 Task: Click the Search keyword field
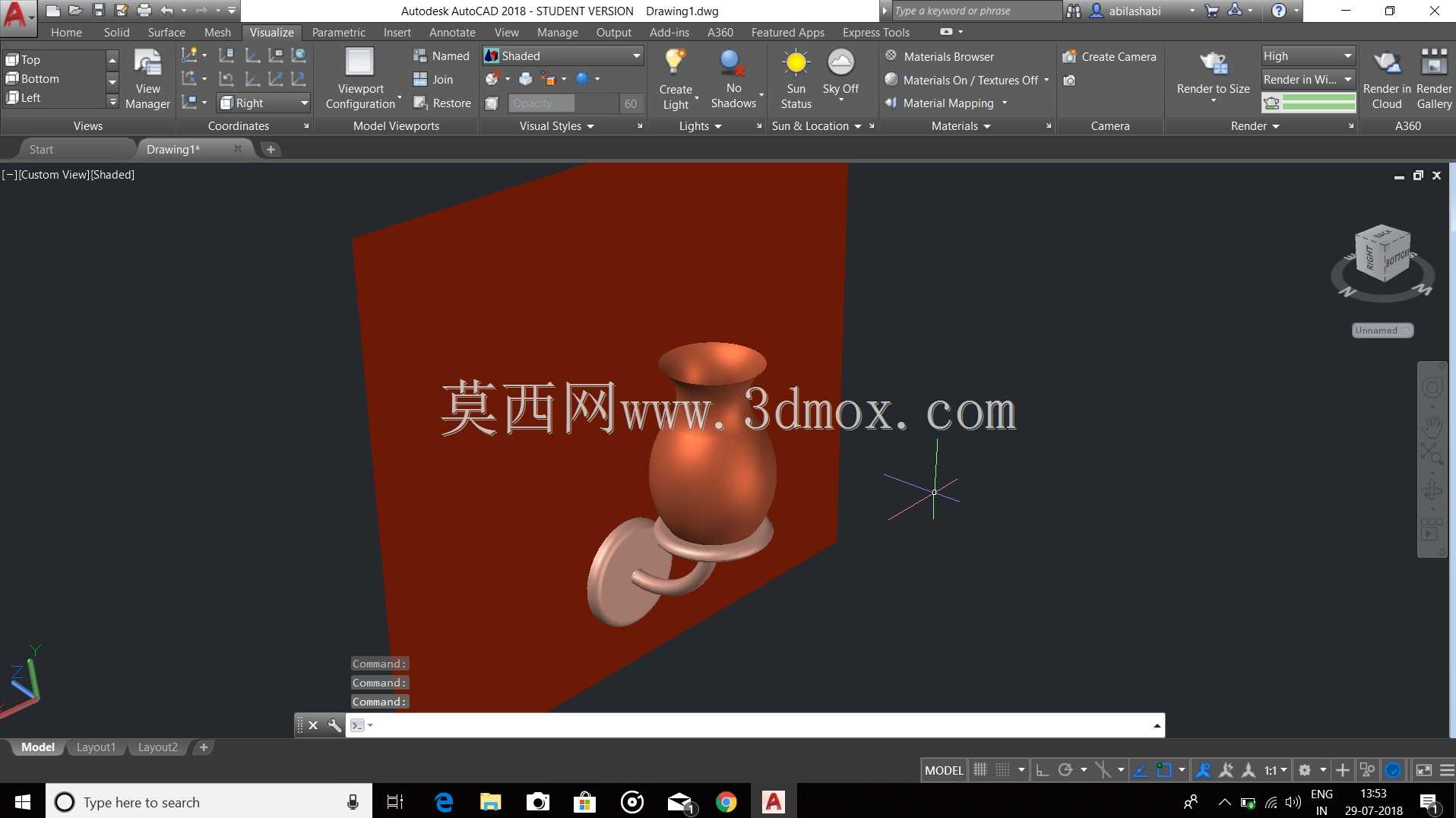(x=975, y=11)
